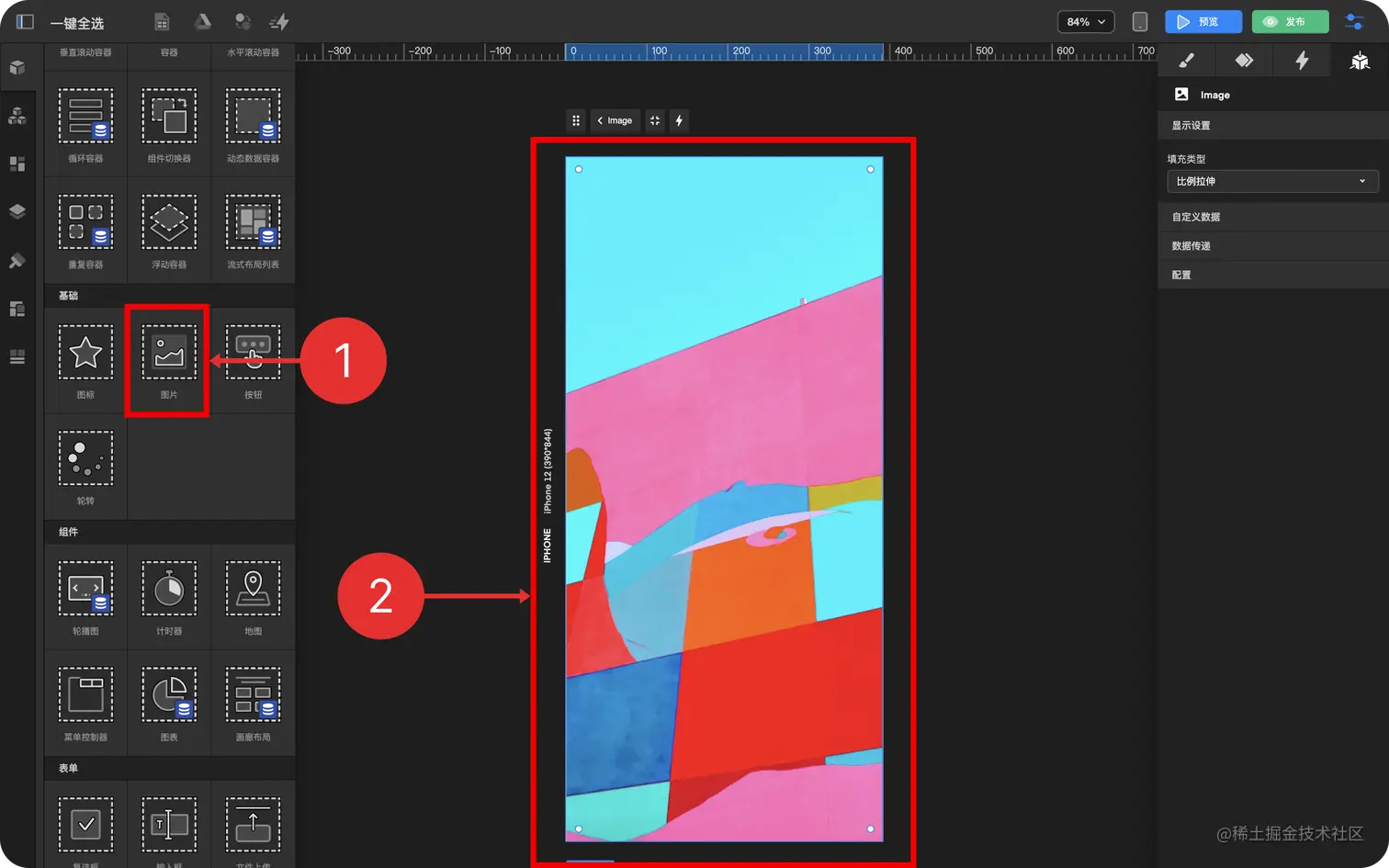Click the collapse arrows icon on canvas toolbar
This screenshot has height=868, width=1389.
click(x=655, y=120)
